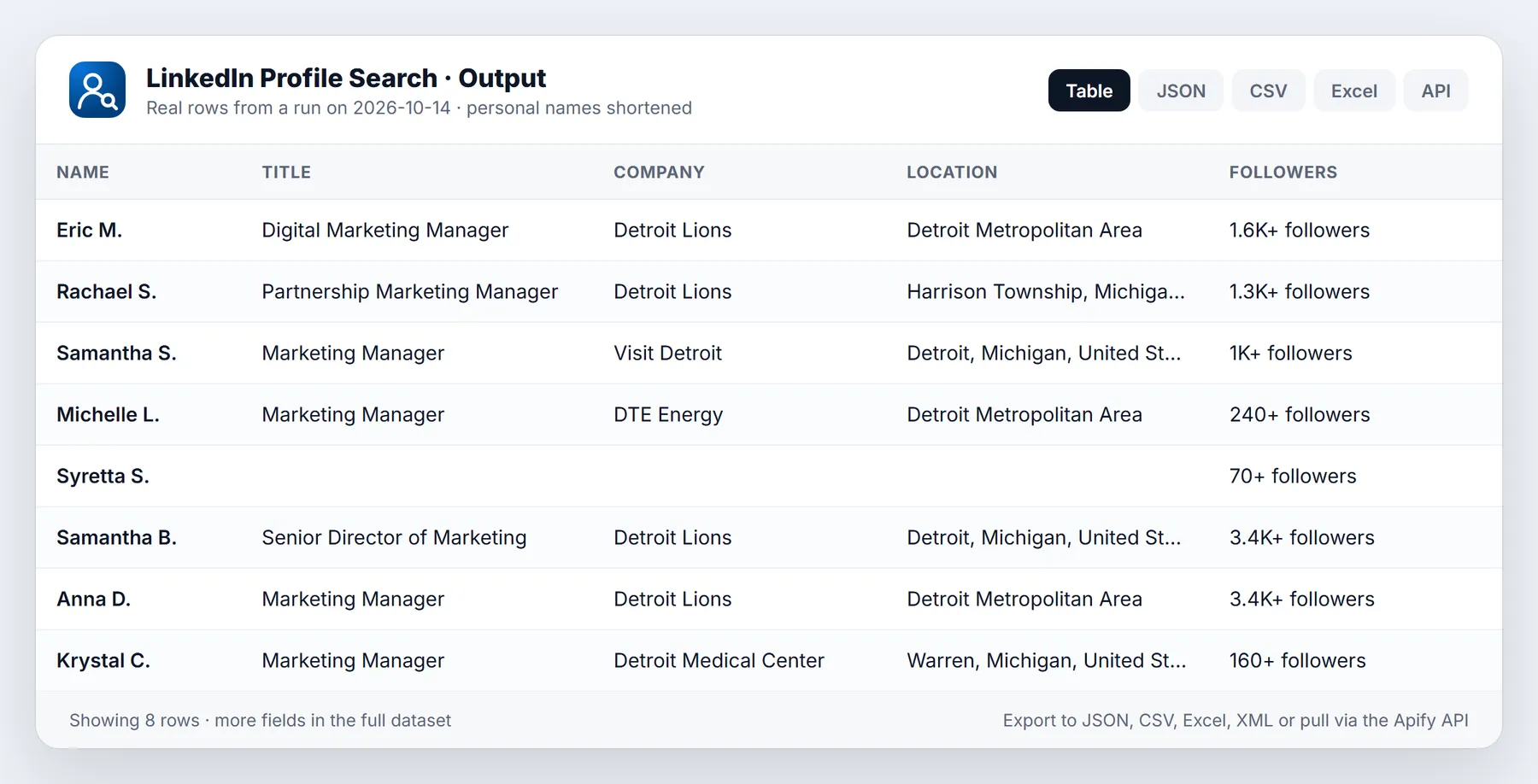Switch to the JSON output tab

[x=1181, y=91]
